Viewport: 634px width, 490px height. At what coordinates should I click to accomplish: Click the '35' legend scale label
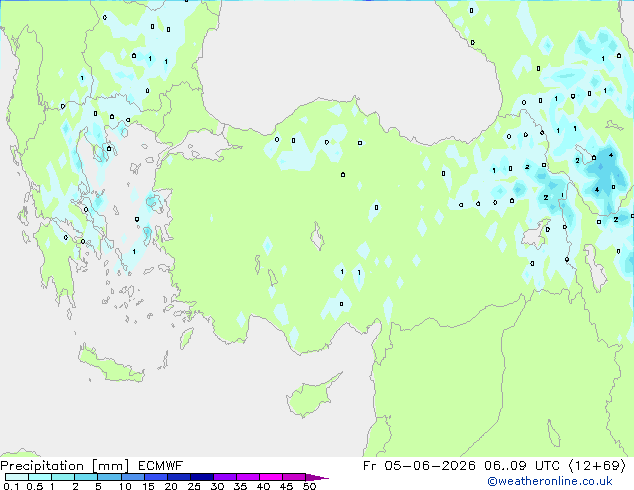point(240,486)
